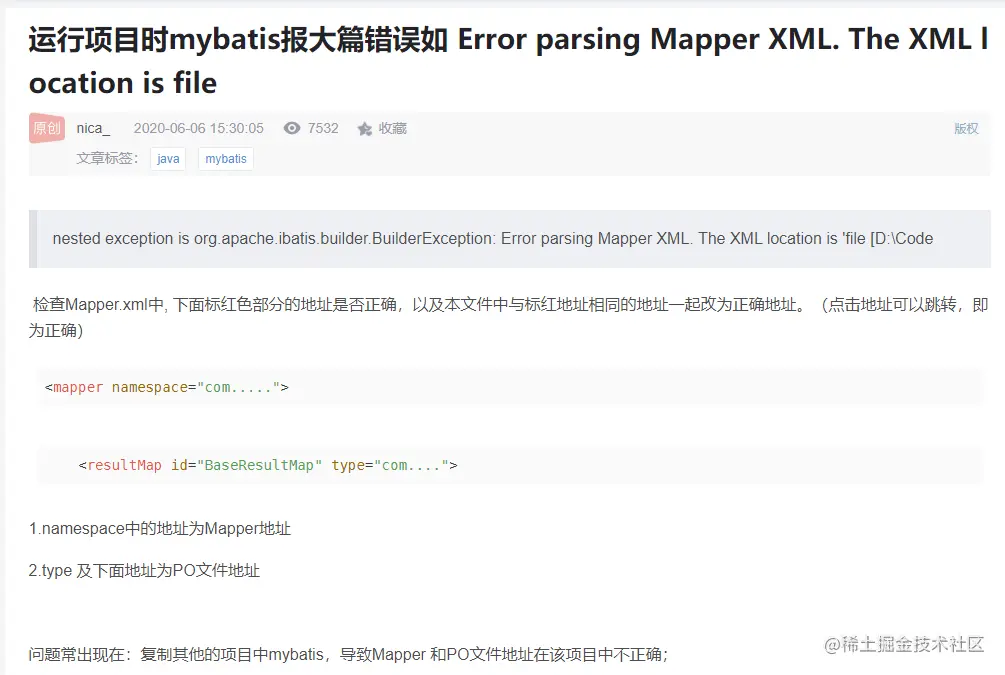Click the 文章标签 label

click(x=107, y=158)
